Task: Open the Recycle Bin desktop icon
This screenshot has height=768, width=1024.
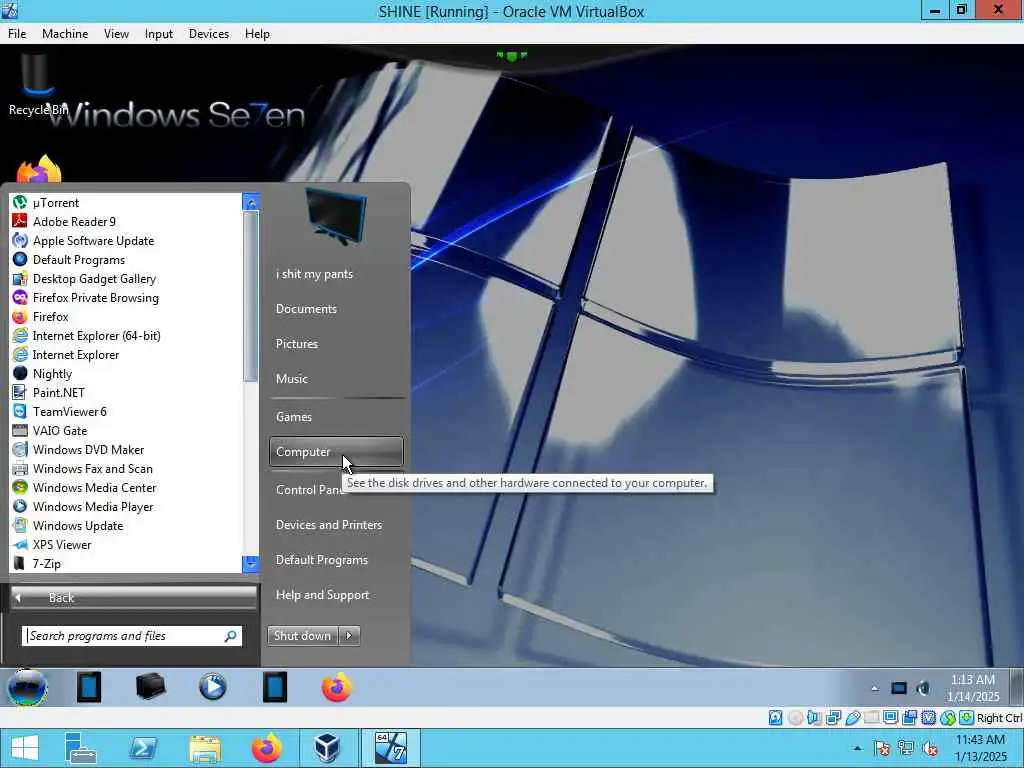Action: (x=37, y=85)
